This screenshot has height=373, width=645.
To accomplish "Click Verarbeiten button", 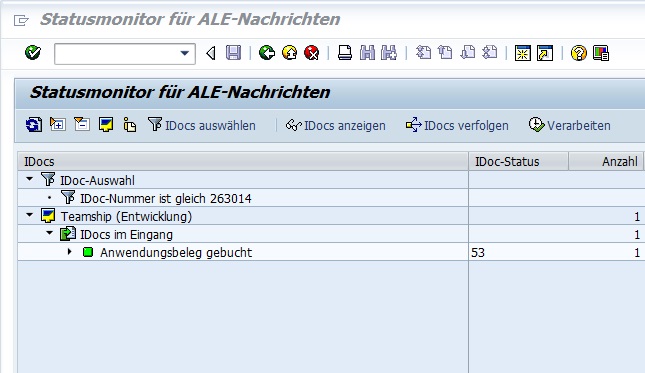I will (570, 125).
